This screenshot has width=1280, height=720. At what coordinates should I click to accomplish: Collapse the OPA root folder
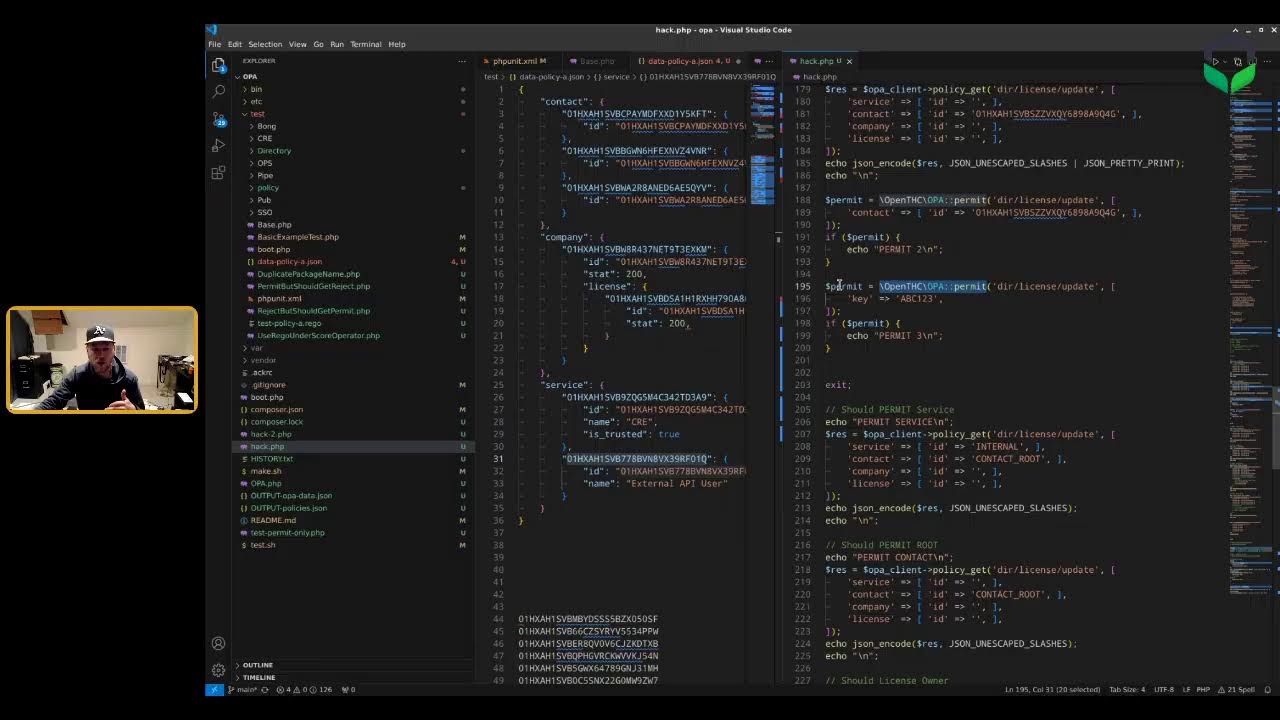pos(249,77)
